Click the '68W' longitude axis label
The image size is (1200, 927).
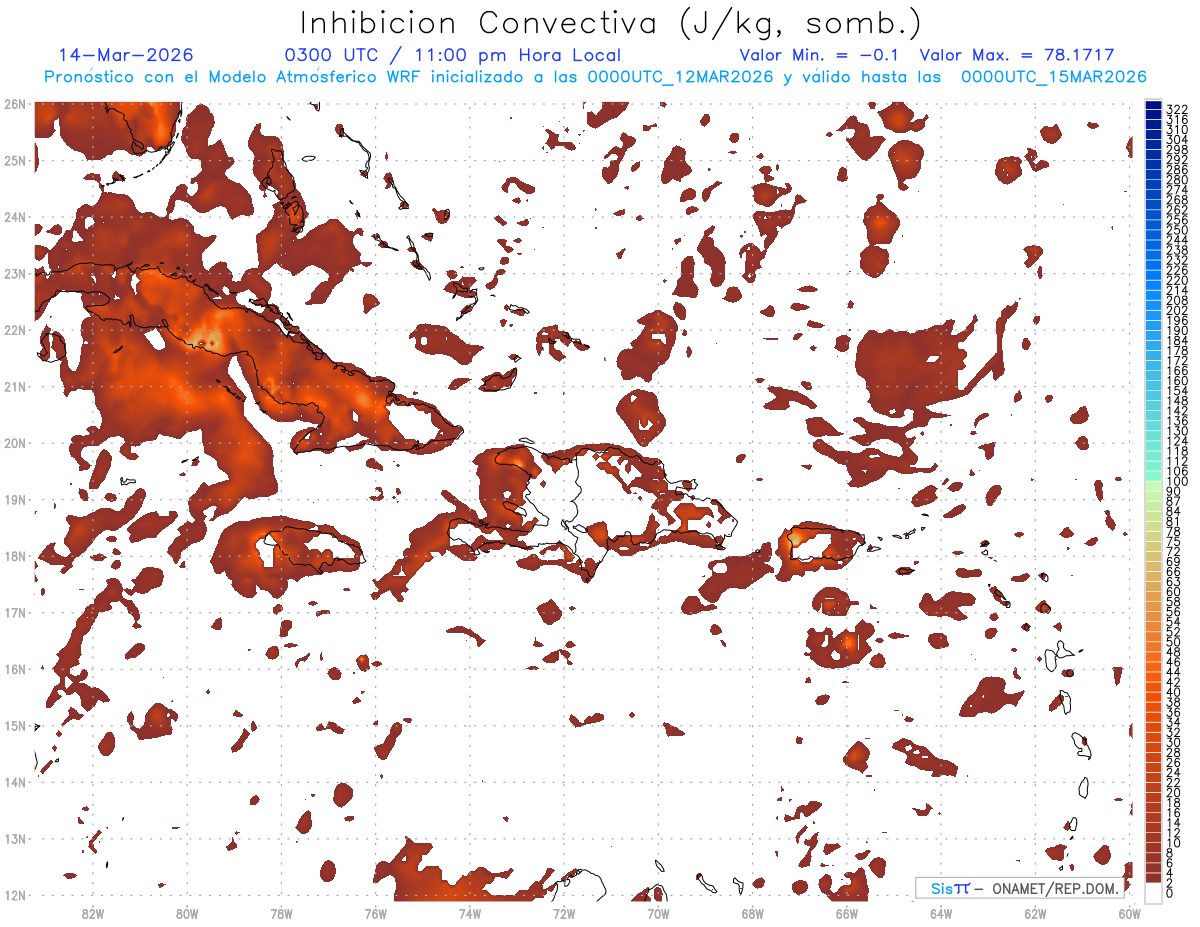[752, 913]
